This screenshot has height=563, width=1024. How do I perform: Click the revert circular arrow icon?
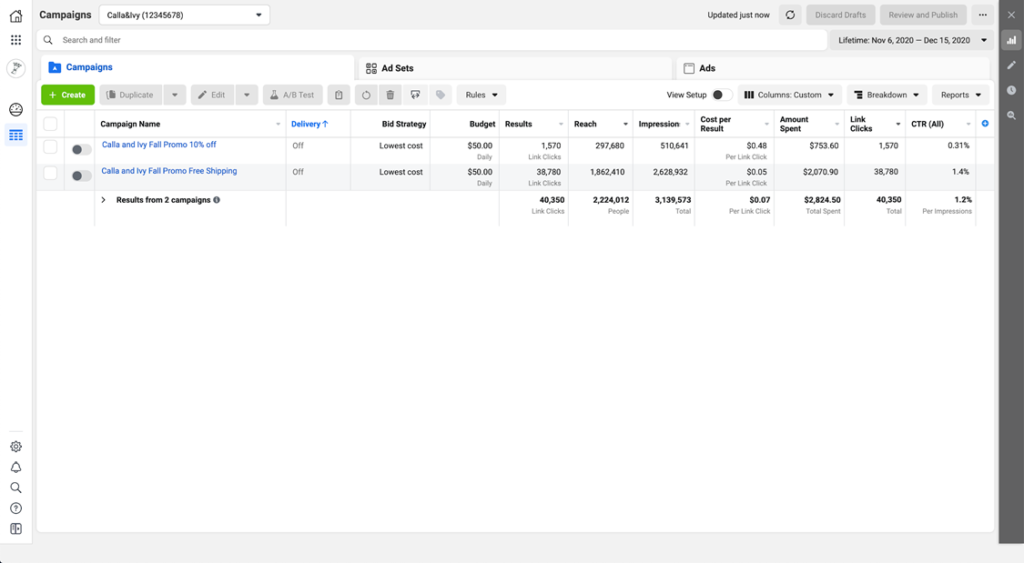click(366, 95)
